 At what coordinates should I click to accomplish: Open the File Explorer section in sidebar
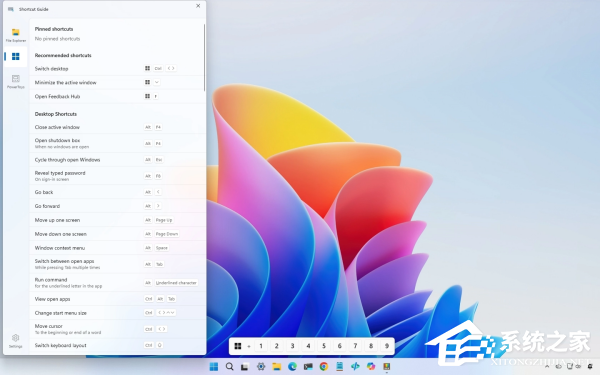(16, 35)
